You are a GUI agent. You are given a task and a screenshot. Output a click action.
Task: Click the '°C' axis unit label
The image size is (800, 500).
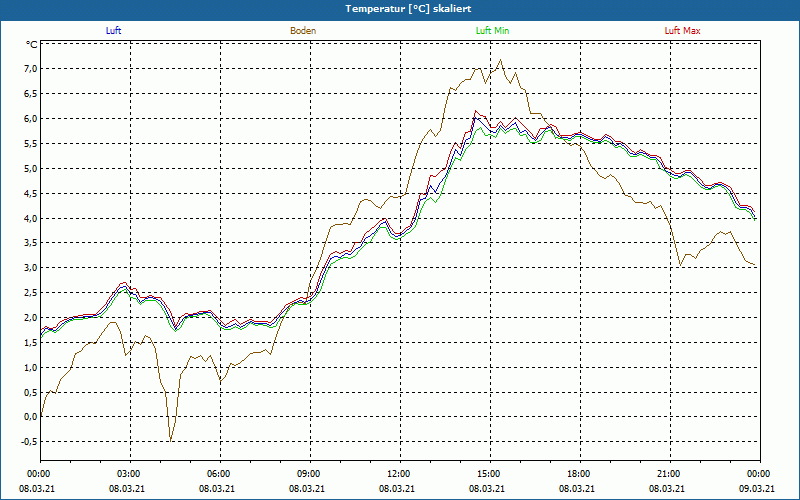point(32,45)
